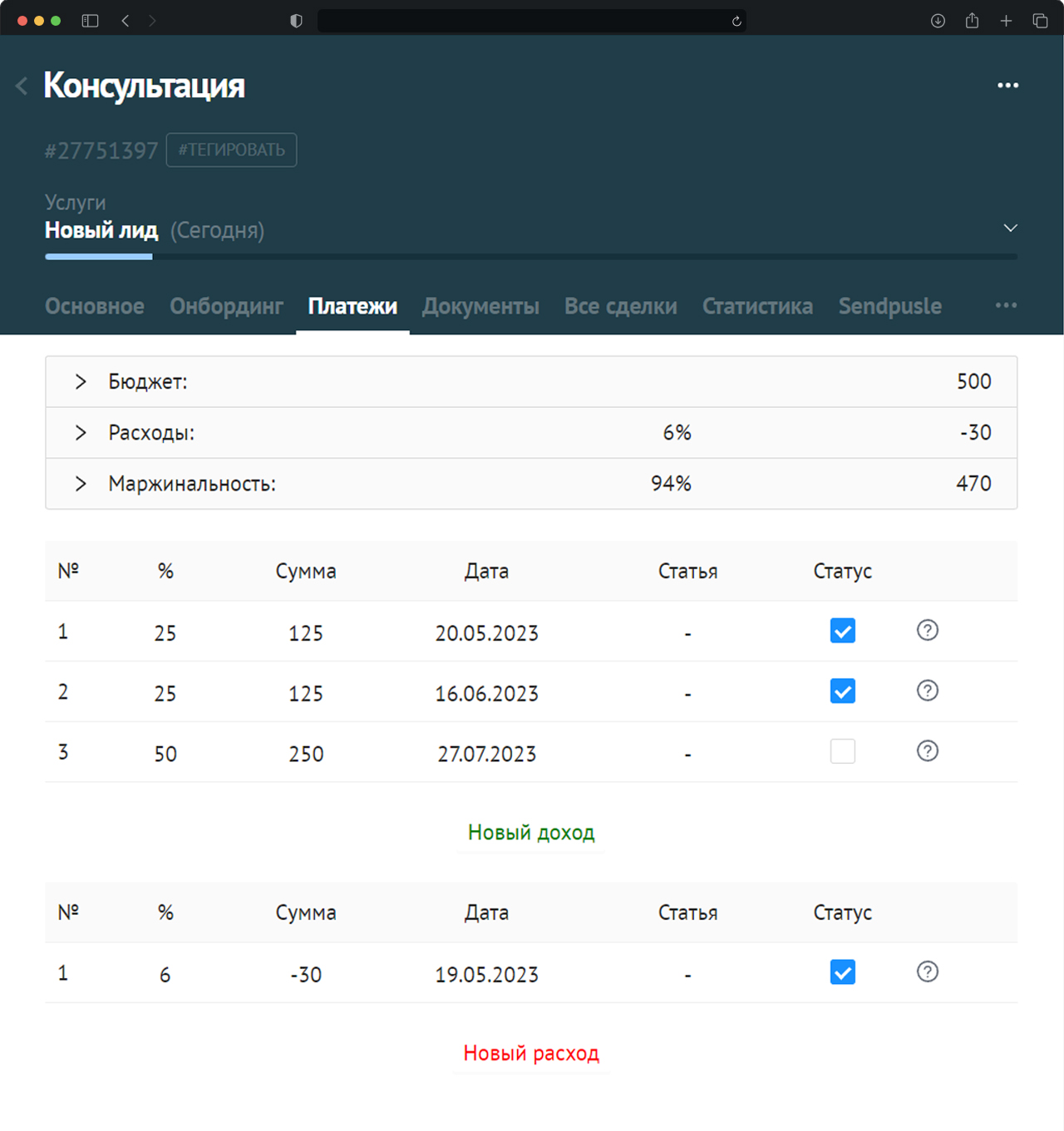This screenshot has height=1131, width=1064.
Task: Uncheck the status of payment 16.06.2023
Action: point(842,691)
